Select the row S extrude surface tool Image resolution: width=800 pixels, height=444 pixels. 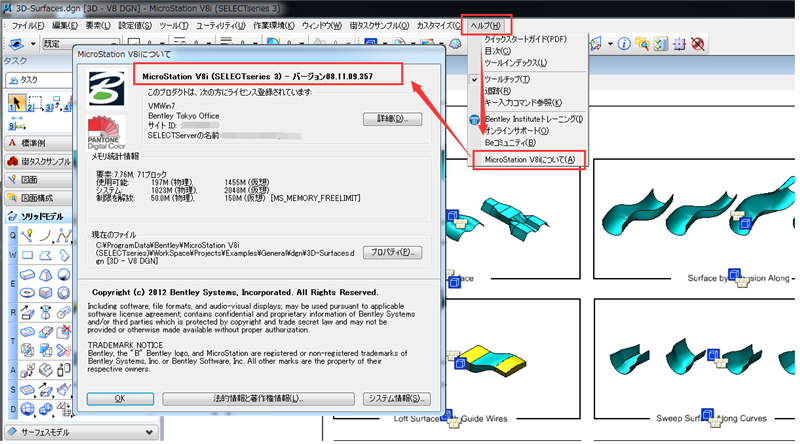pyautogui.click(x=45, y=390)
